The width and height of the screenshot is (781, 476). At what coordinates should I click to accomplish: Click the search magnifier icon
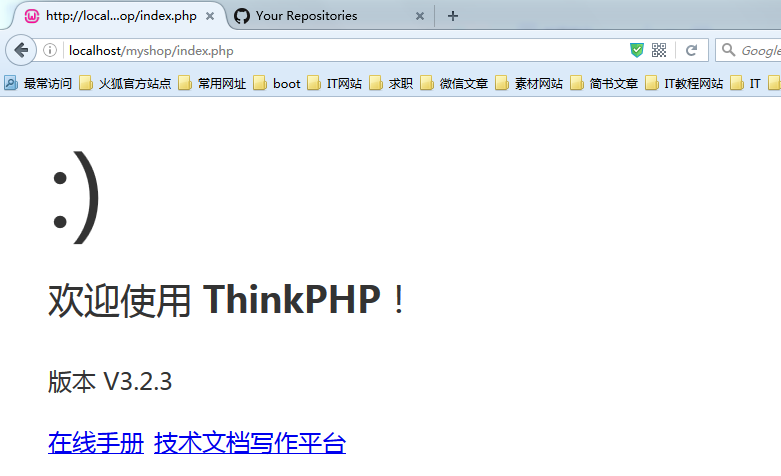point(728,50)
